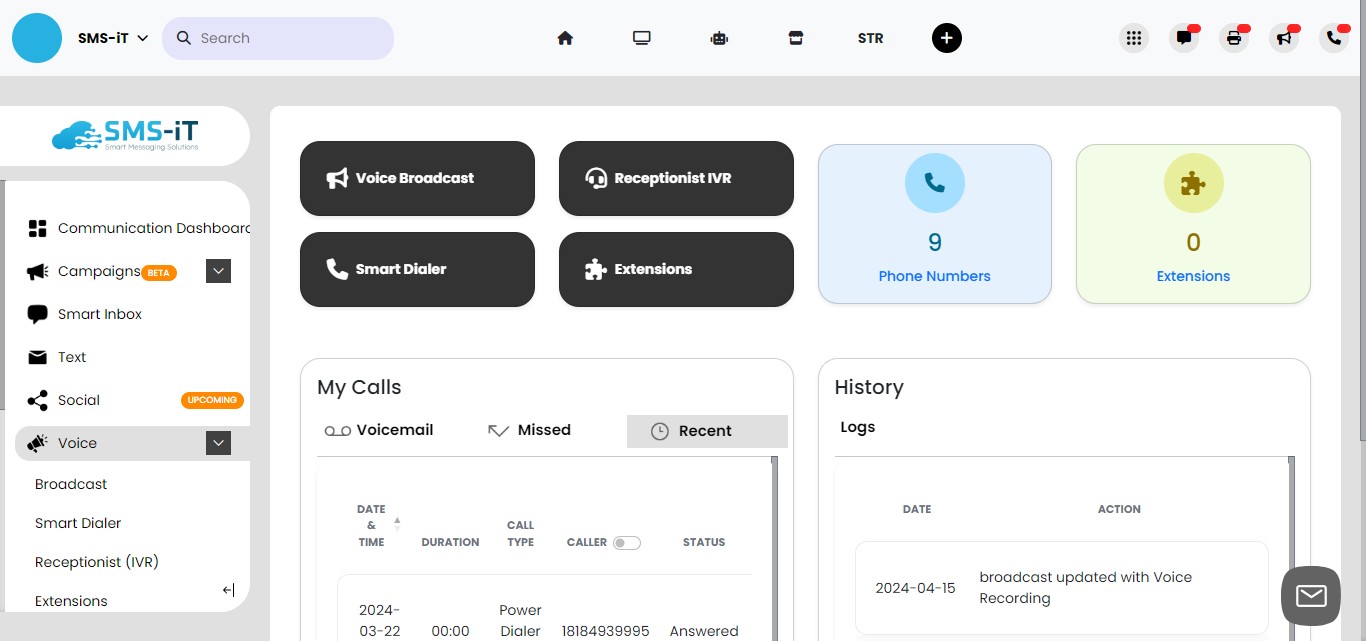Collapse the Voice sidebar submenu arrow
This screenshot has width=1366, height=641.
click(x=219, y=443)
